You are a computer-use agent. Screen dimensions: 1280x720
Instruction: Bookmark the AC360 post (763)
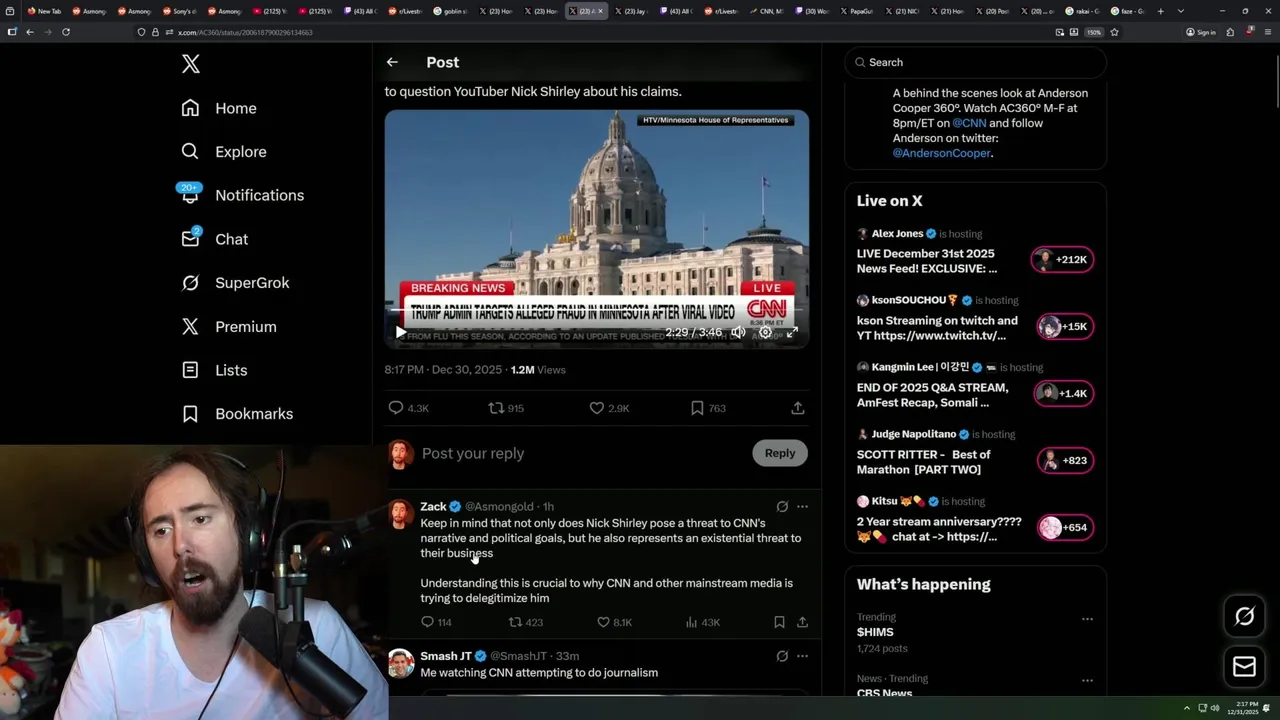coord(708,408)
